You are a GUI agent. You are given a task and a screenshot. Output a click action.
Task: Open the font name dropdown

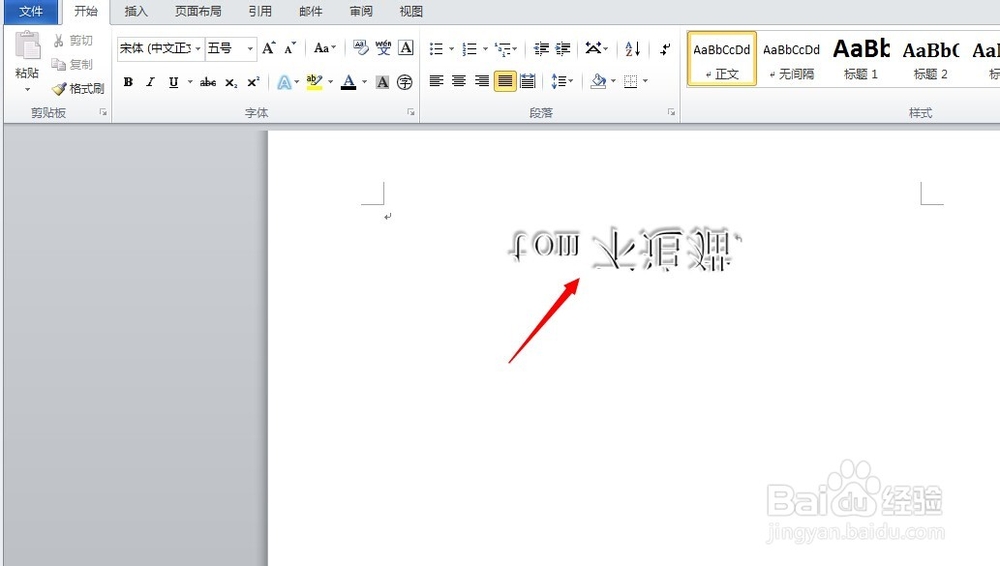(198, 48)
